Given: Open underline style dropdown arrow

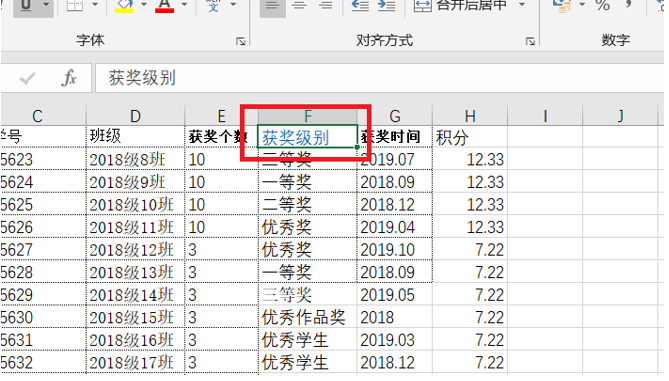Looking at the screenshot, I should (x=46, y=5).
